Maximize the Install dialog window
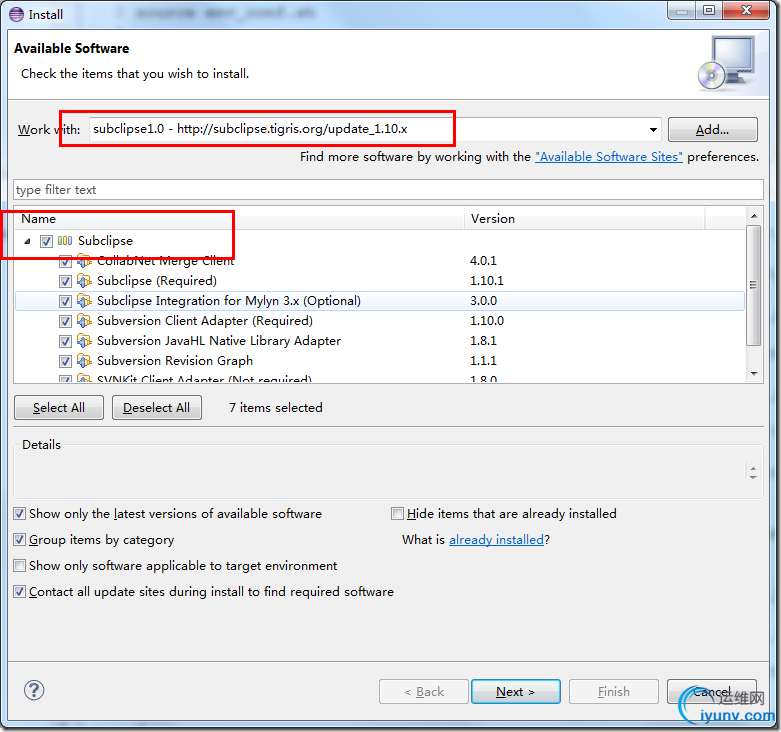 [709, 10]
